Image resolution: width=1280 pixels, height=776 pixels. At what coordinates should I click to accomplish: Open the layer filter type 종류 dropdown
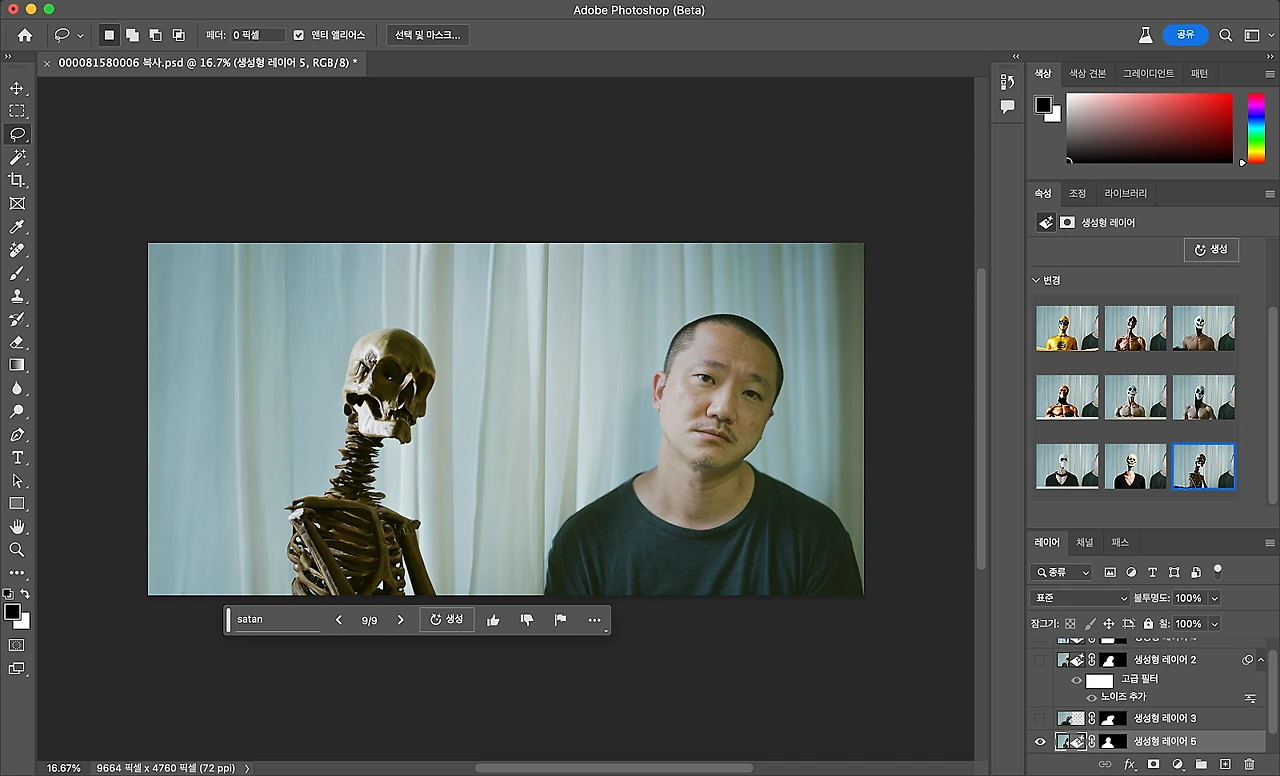[1062, 573]
